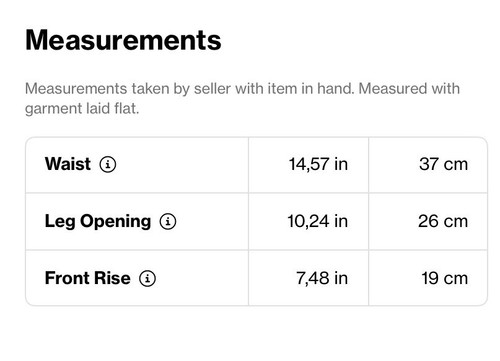Click the 'in' unit in Leg Opening row
The width and height of the screenshot is (500, 361).
pyautogui.click(x=341, y=221)
